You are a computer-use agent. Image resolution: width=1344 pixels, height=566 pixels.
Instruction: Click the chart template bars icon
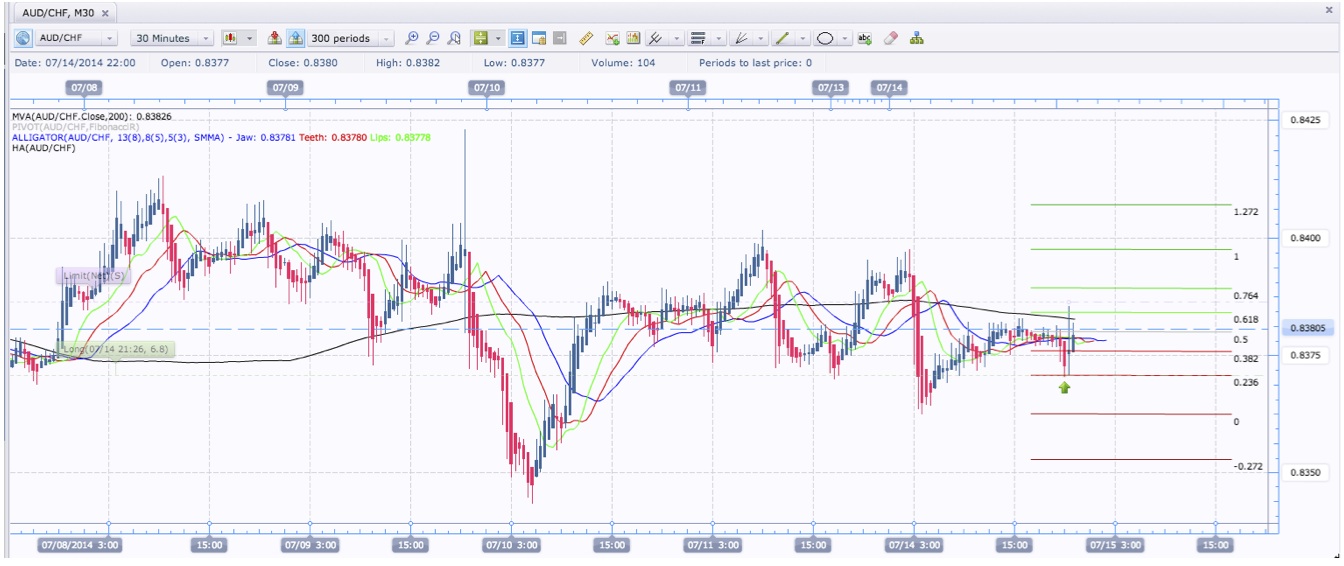(x=633, y=38)
